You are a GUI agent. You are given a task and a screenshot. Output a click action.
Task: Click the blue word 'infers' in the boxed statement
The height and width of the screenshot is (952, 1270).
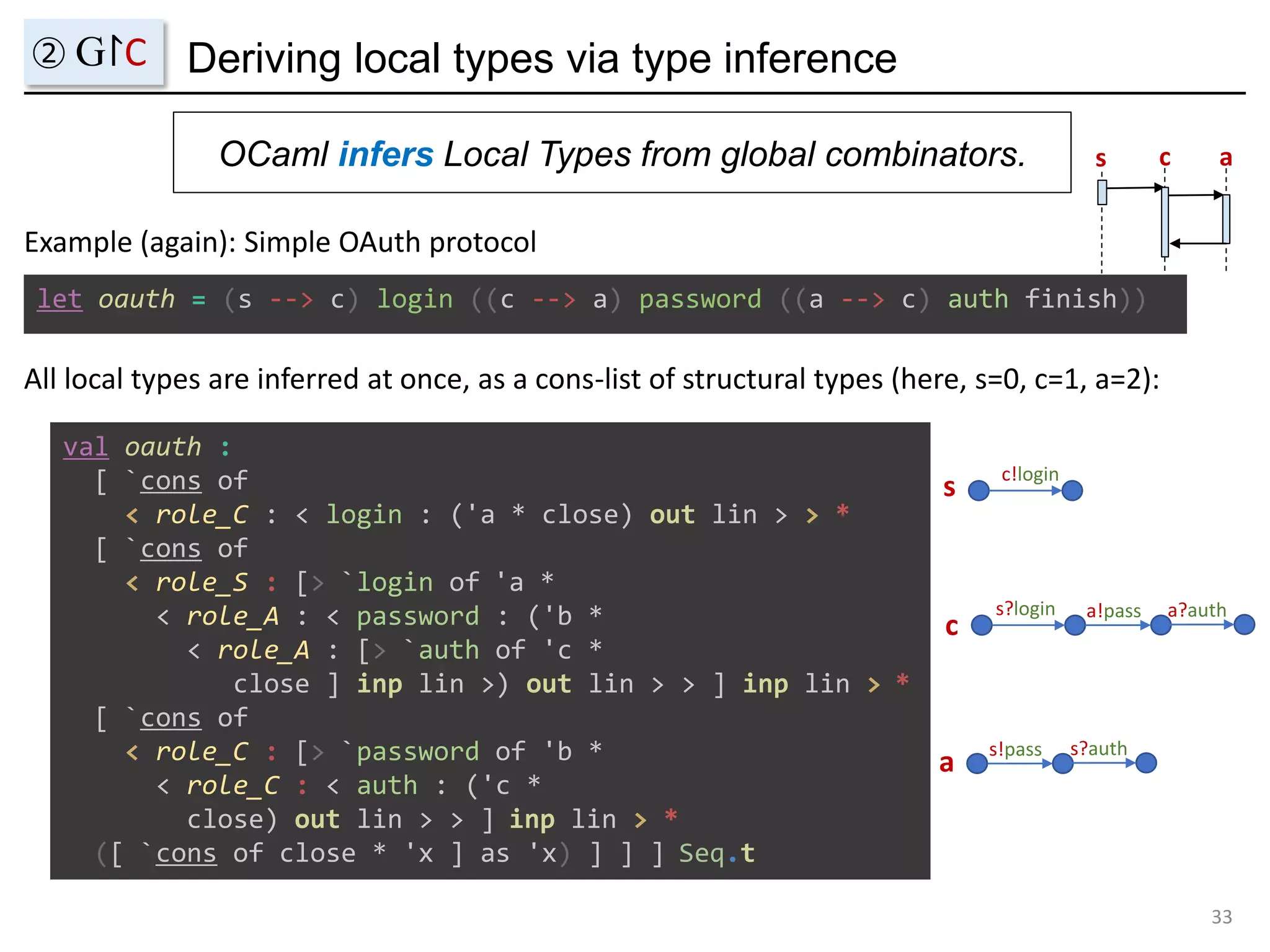pos(386,154)
